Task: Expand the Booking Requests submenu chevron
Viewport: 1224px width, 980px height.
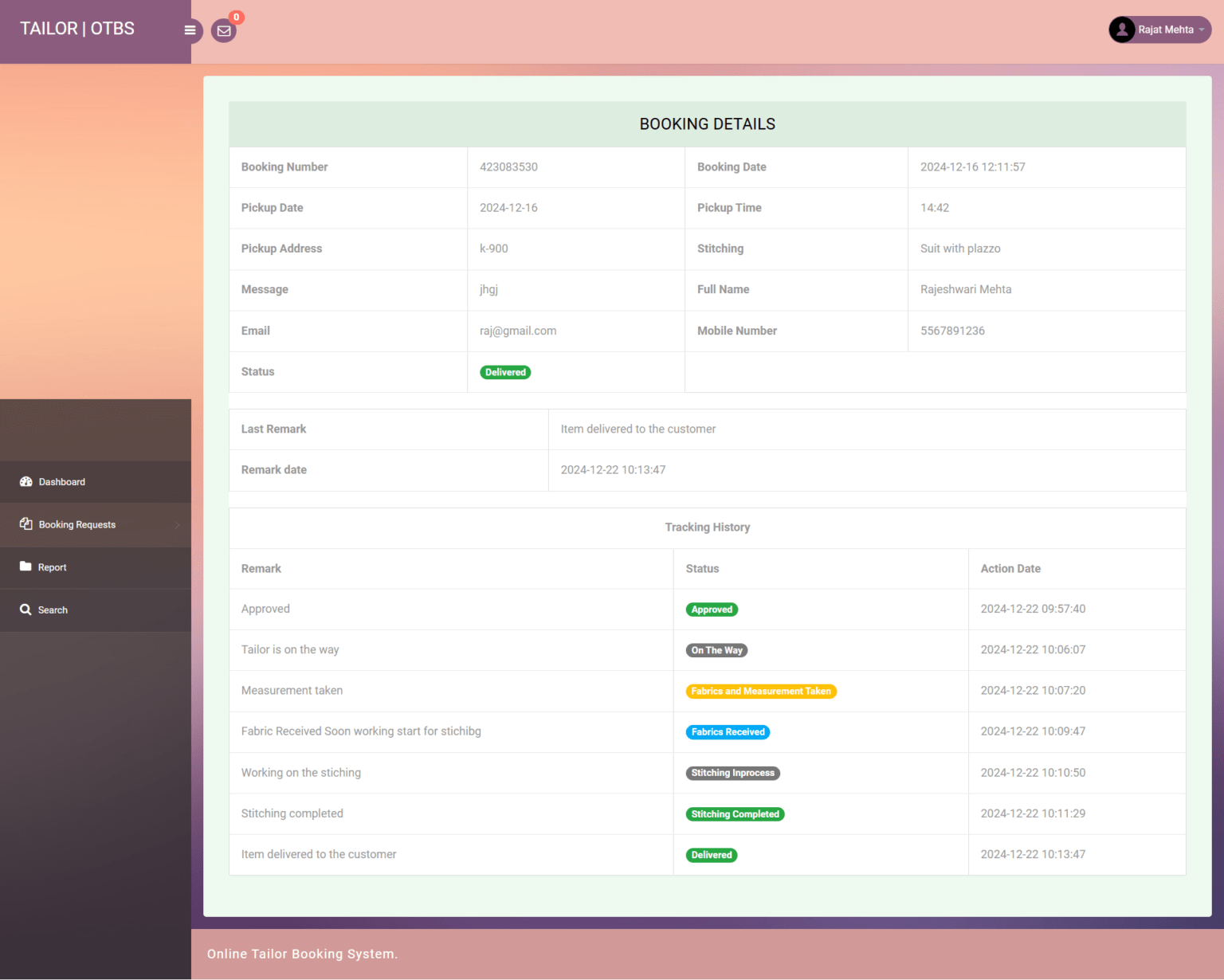Action: tap(178, 525)
